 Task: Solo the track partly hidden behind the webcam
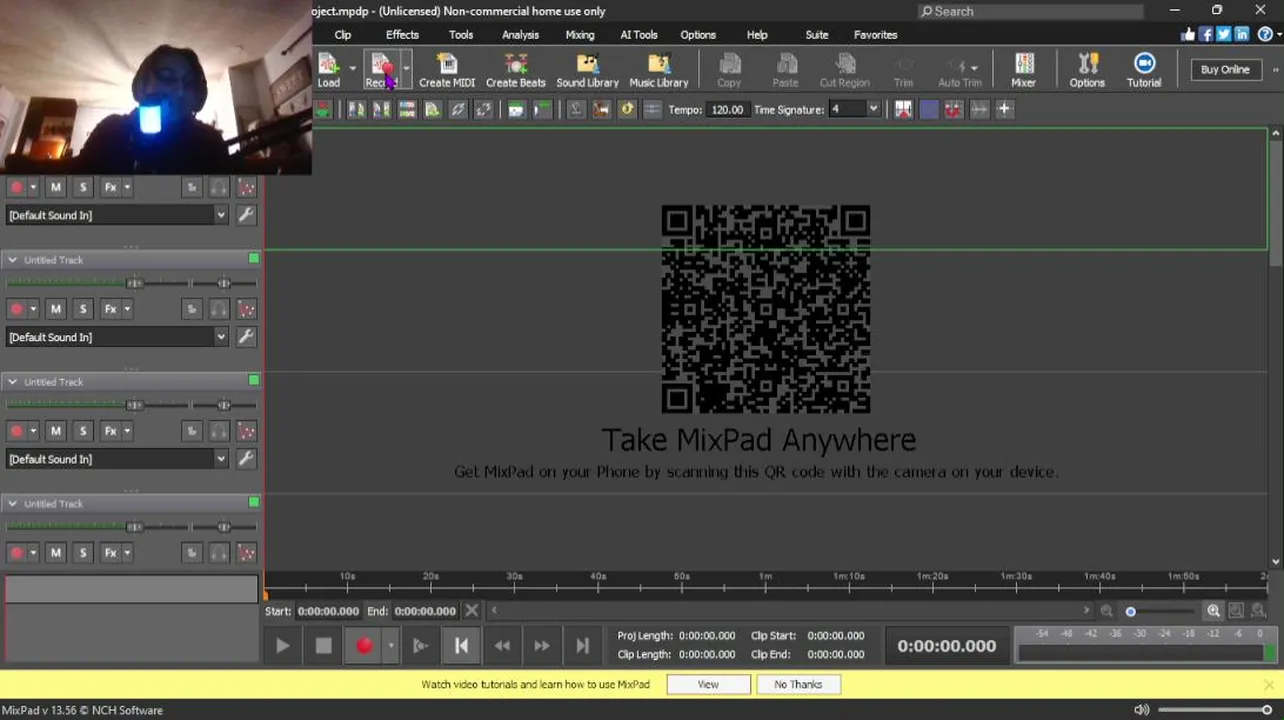point(83,187)
